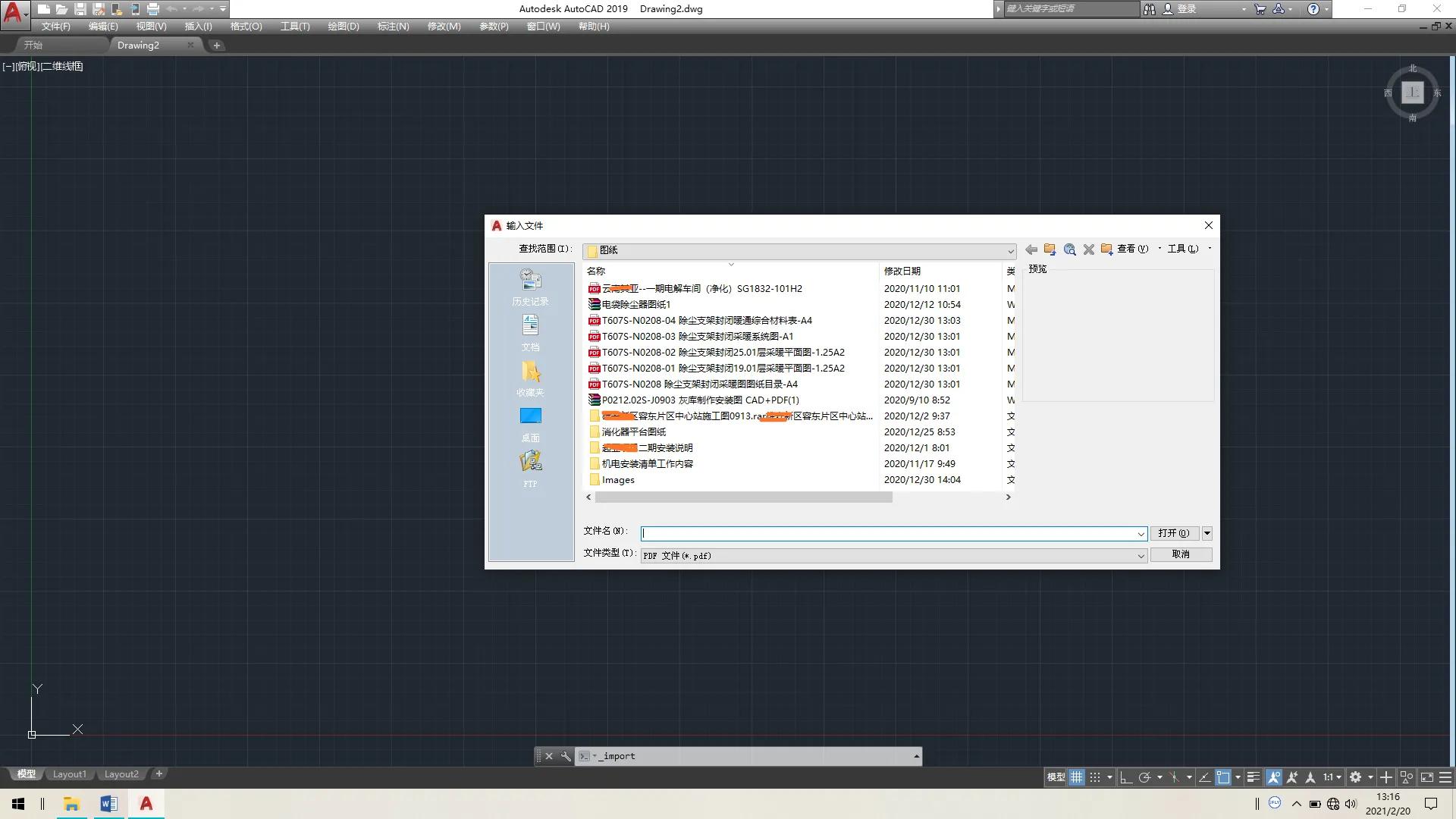Screen dimensions: 1456x819
Task: Add a new drawing tab with plus button
Action: tap(217, 45)
